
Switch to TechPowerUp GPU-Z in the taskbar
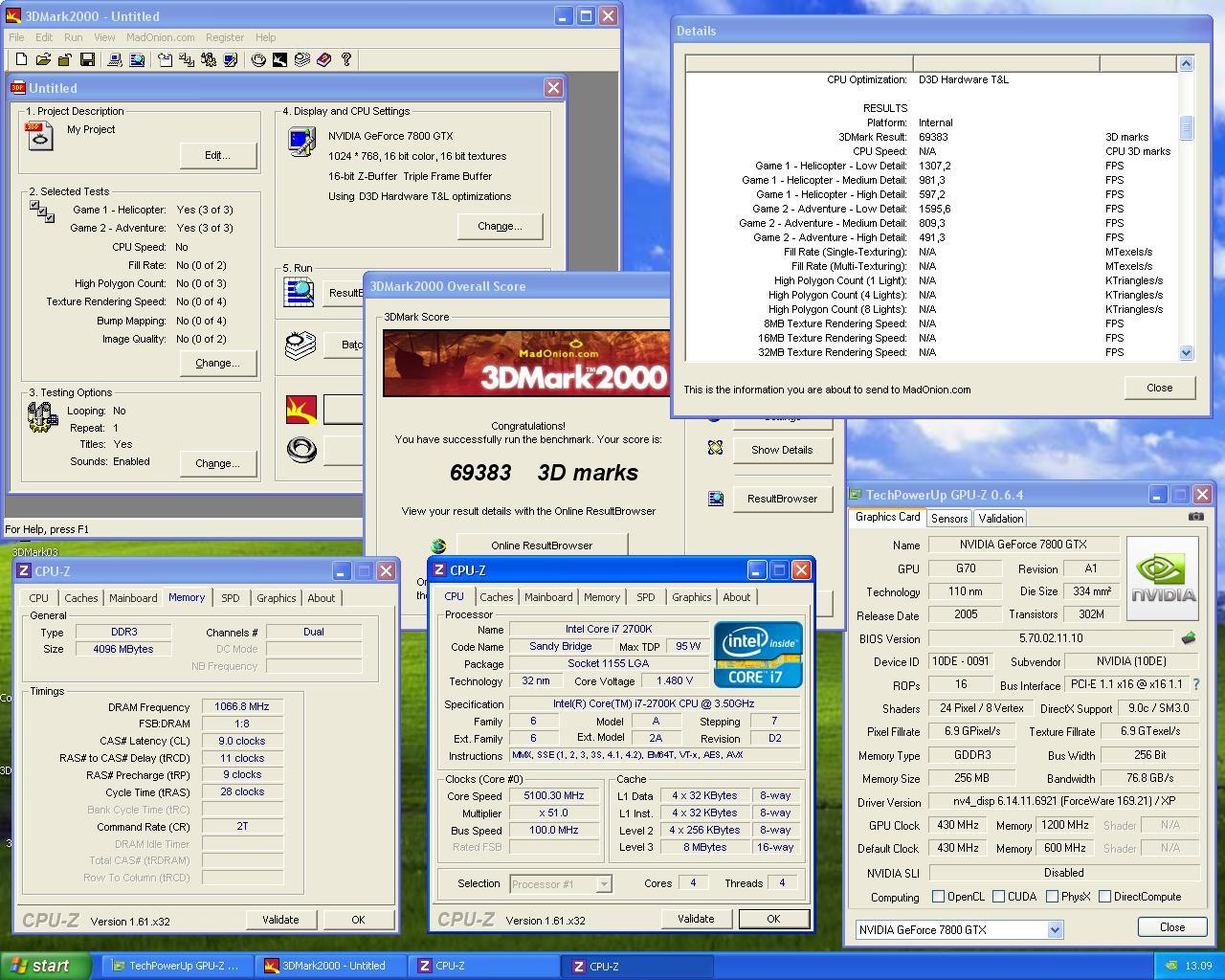[175, 966]
